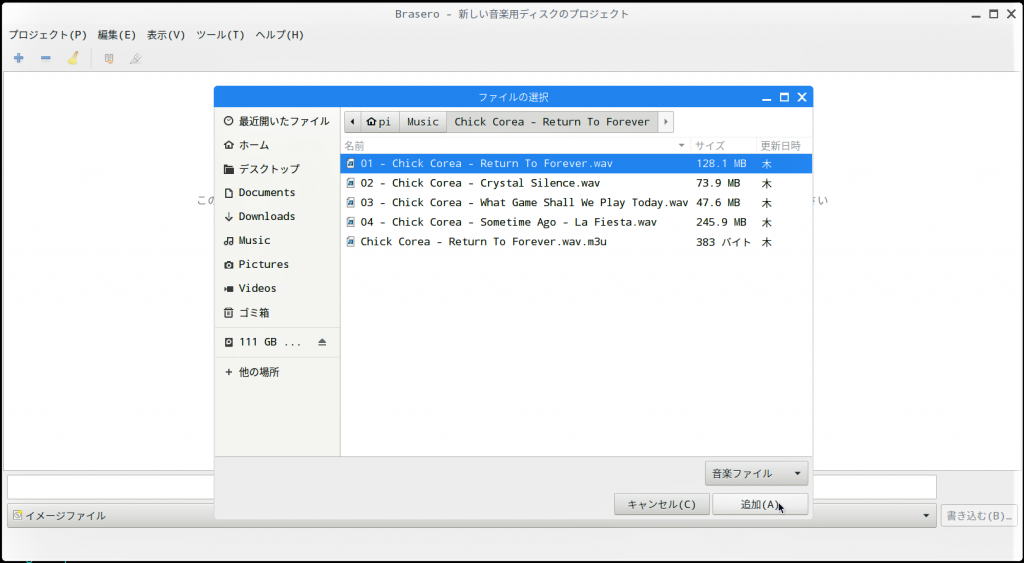Select 01 - Chick Corea - Return To Forever.wav

[576, 163]
